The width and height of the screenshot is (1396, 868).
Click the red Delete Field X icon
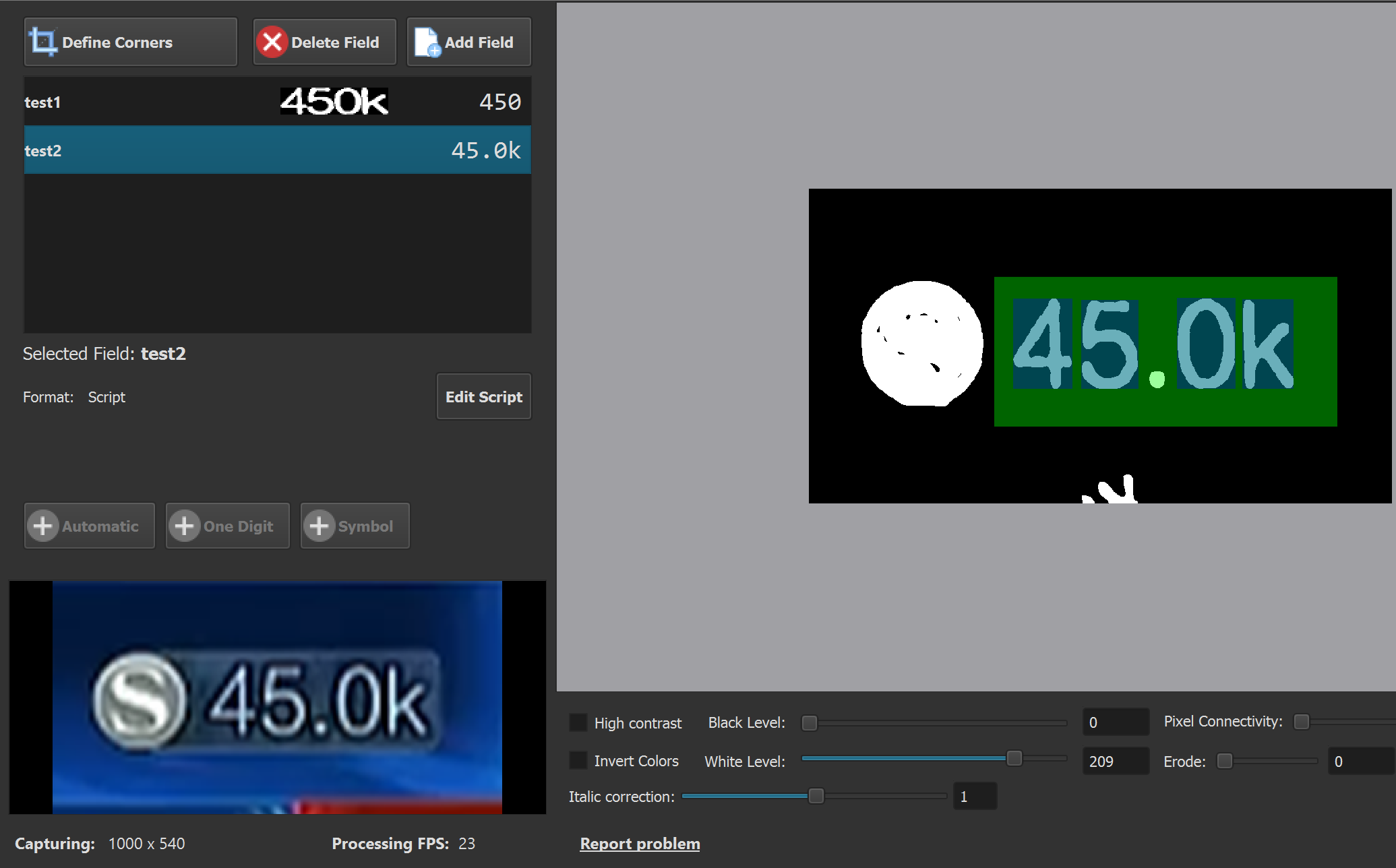[272, 42]
